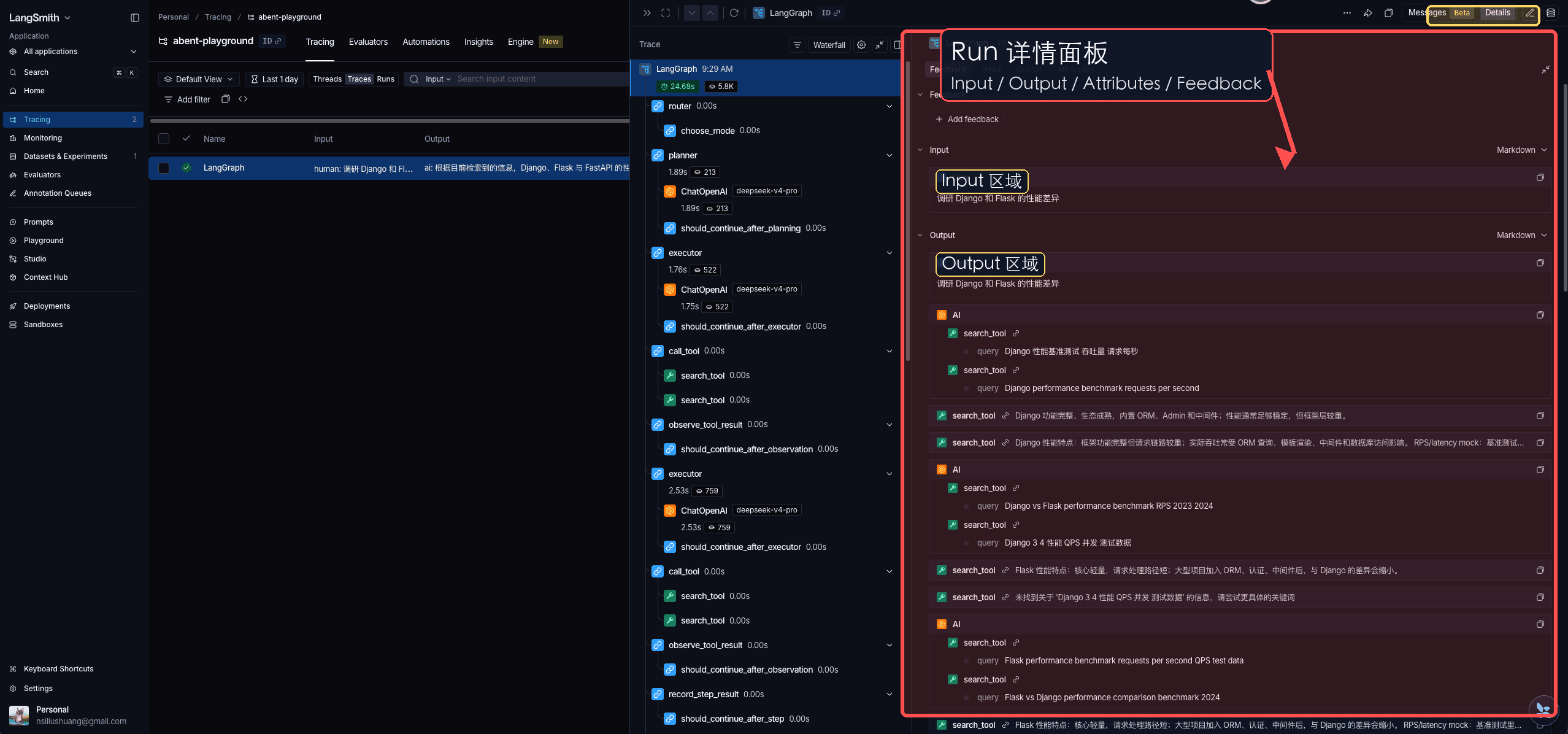Switch to the Insights tab
Image resolution: width=1568 pixels, height=734 pixels.
[478, 42]
